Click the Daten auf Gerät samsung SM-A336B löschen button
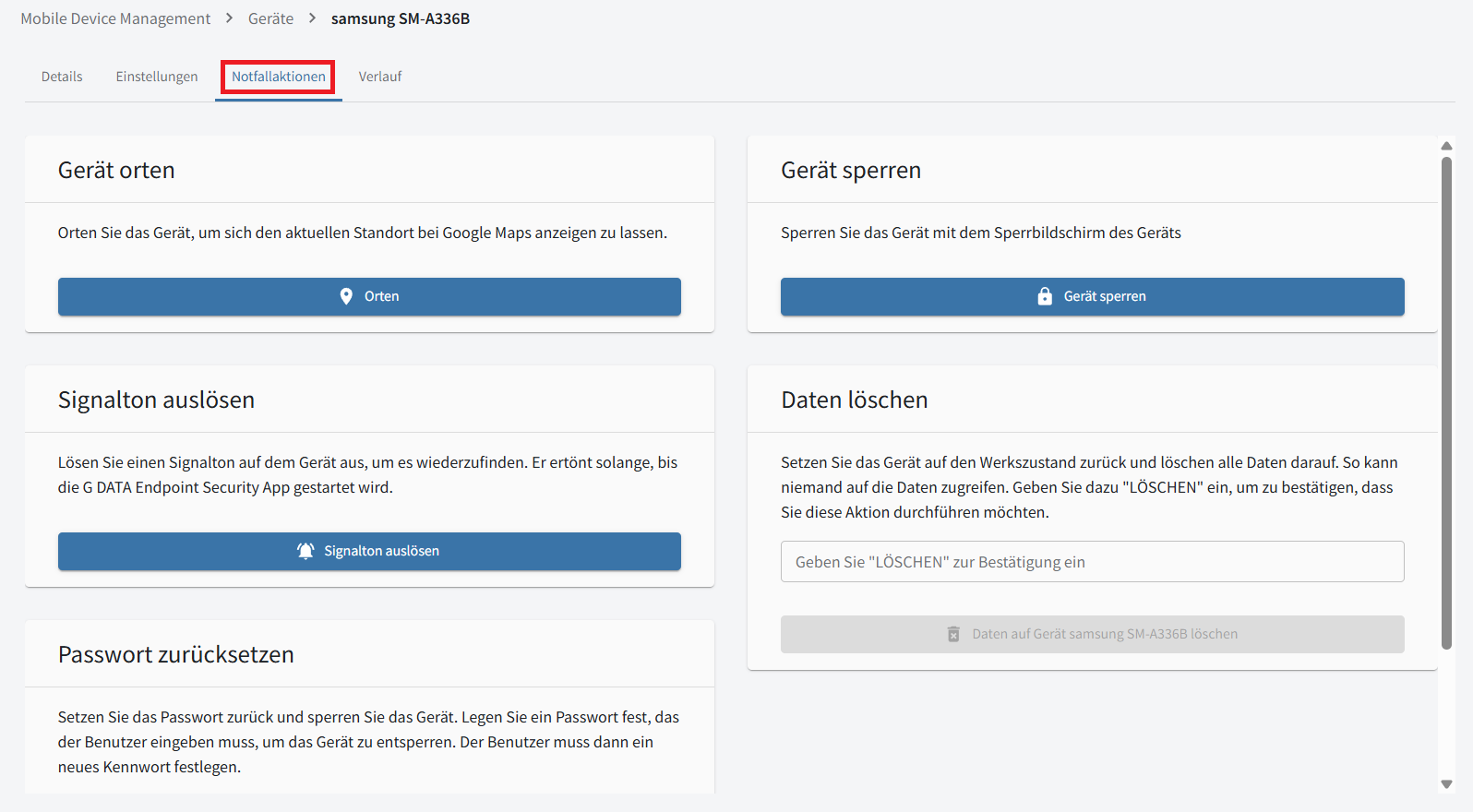Viewport: 1473px width, 812px height. tap(1093, 634)
